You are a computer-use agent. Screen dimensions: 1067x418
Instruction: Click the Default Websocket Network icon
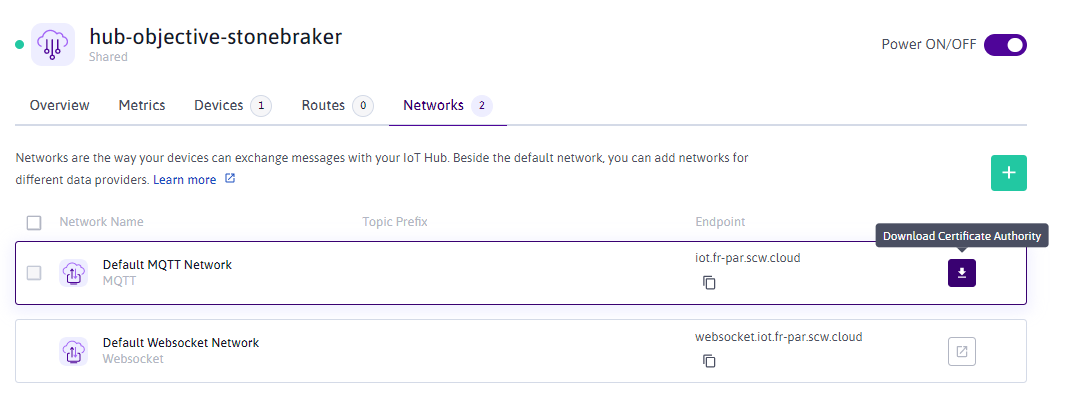point(73,351)
